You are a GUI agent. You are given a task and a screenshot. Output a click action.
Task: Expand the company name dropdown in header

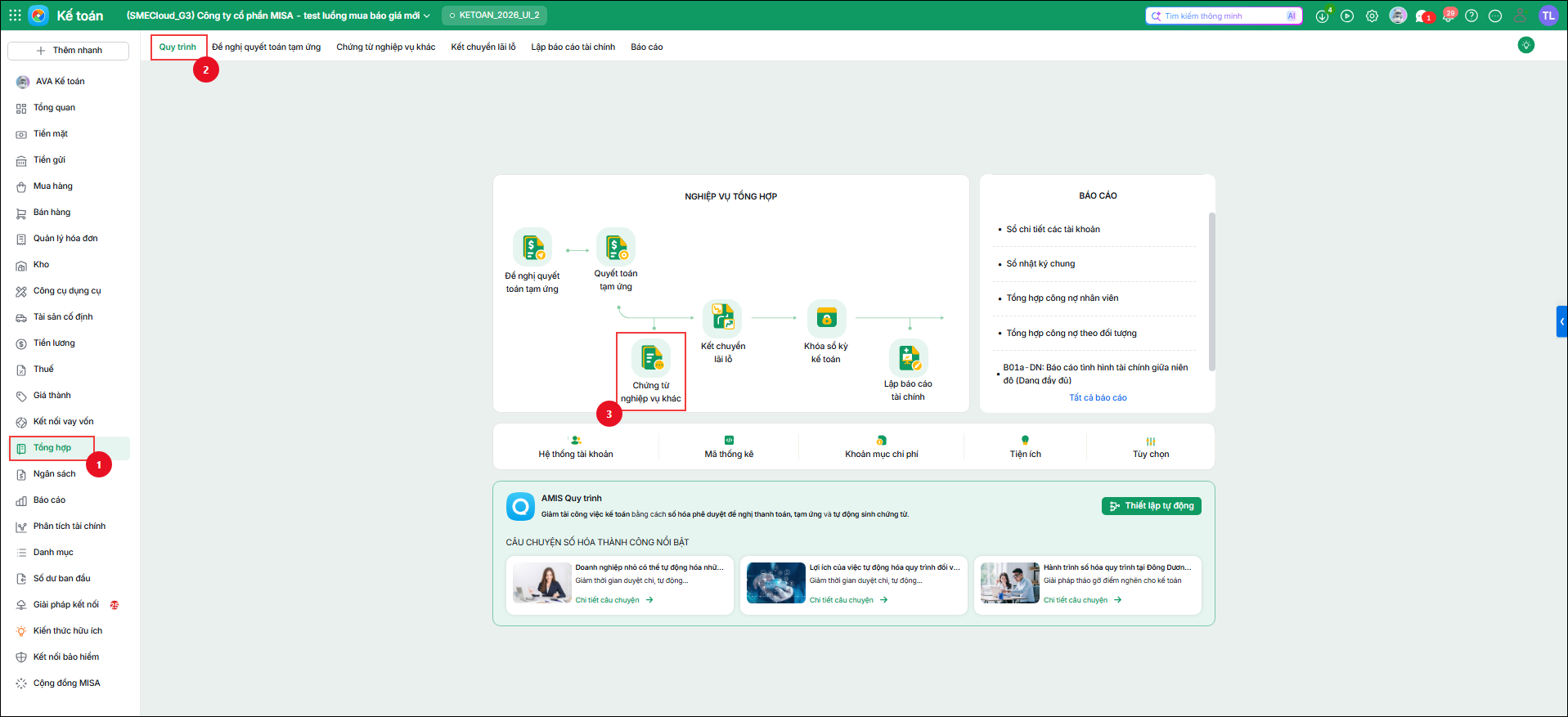tap(278, 16)
